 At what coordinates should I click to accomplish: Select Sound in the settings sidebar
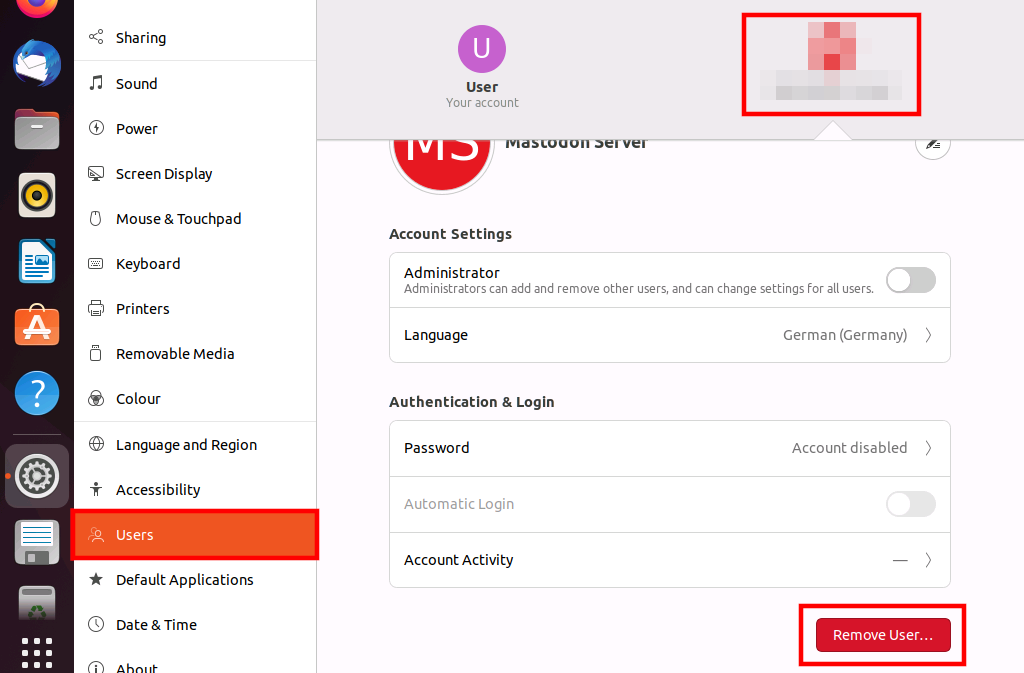pos(136,84)
